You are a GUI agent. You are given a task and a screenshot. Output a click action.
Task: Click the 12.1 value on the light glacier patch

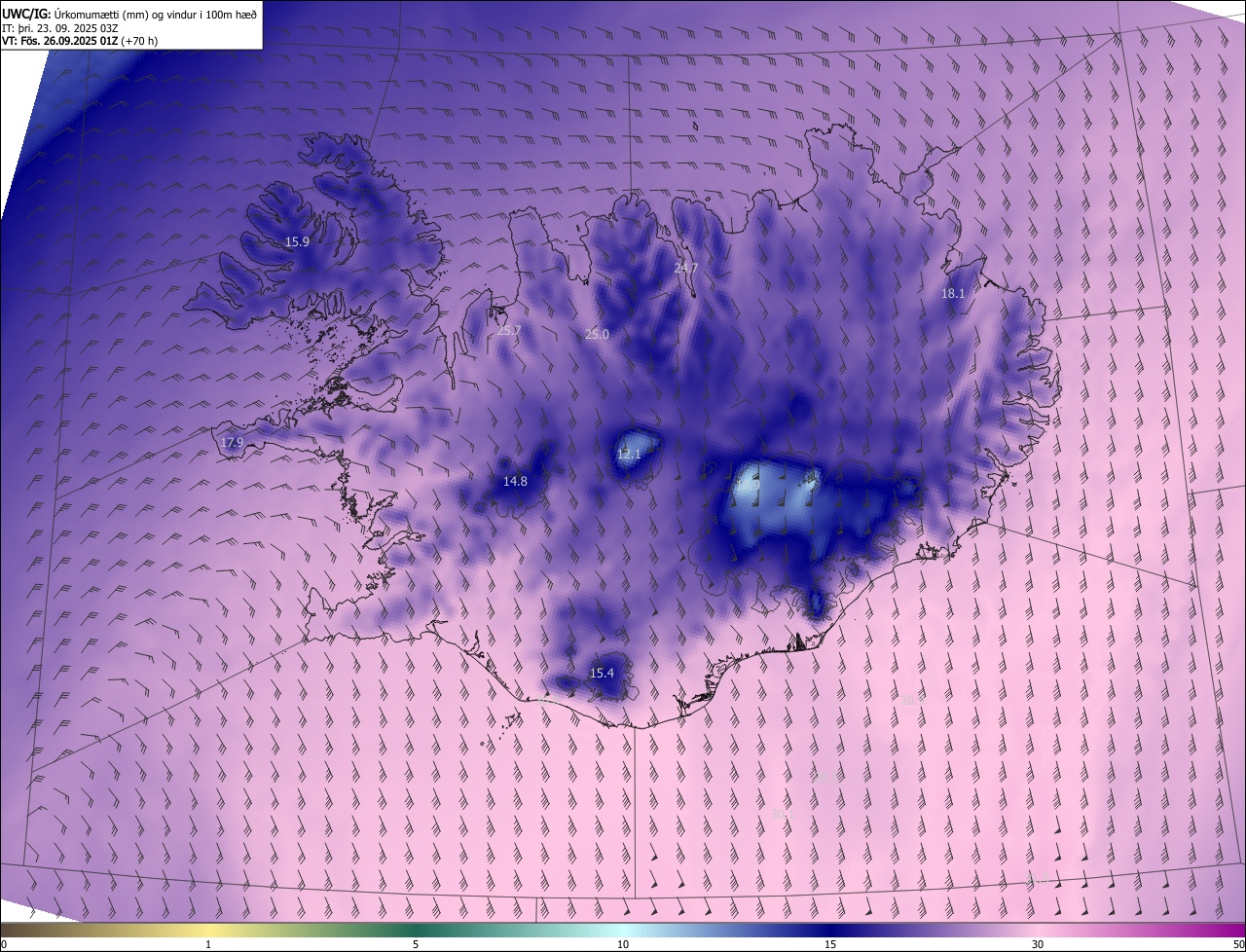[629, 454]
